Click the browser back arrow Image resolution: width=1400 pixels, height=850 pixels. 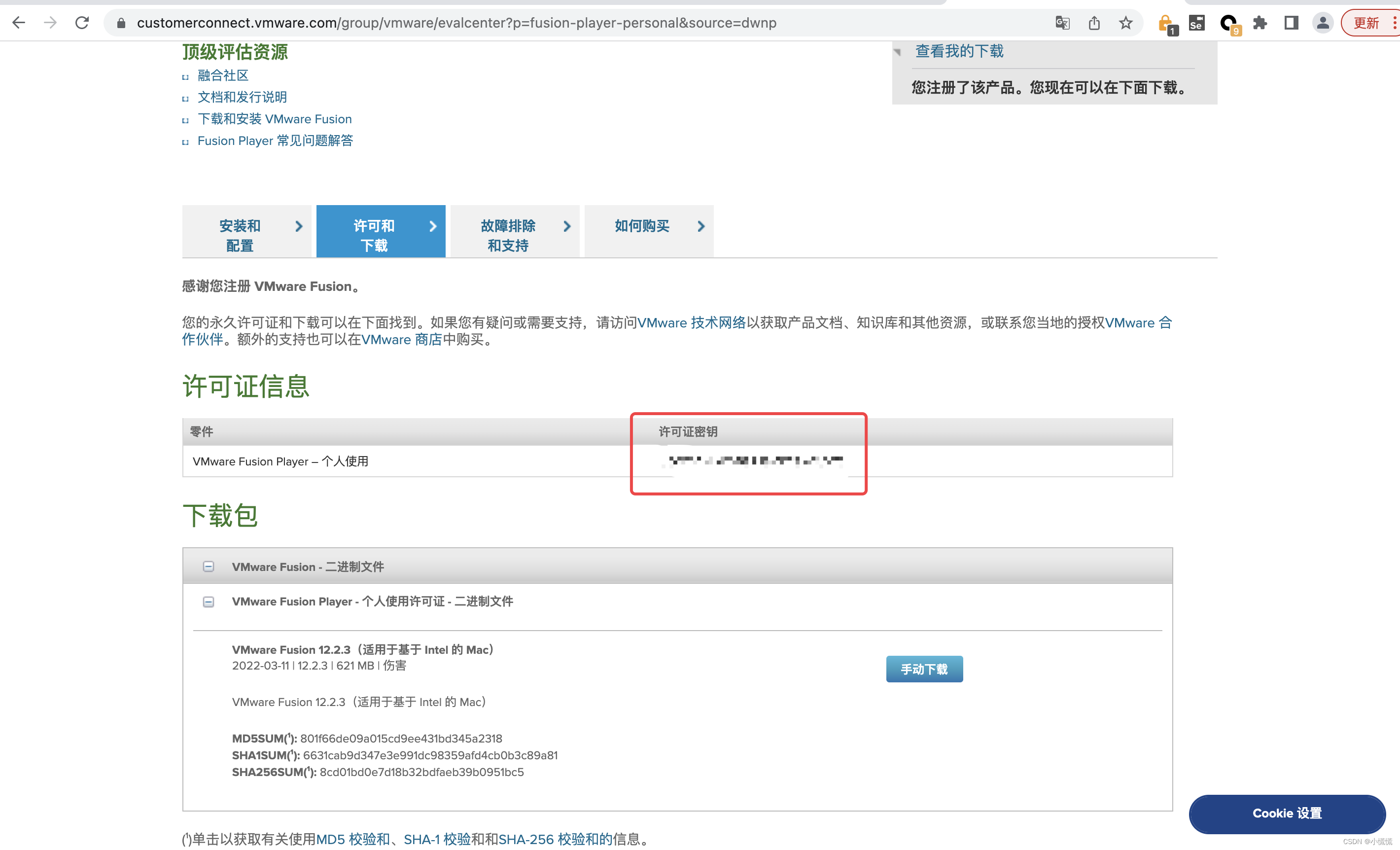click(19, 23)
